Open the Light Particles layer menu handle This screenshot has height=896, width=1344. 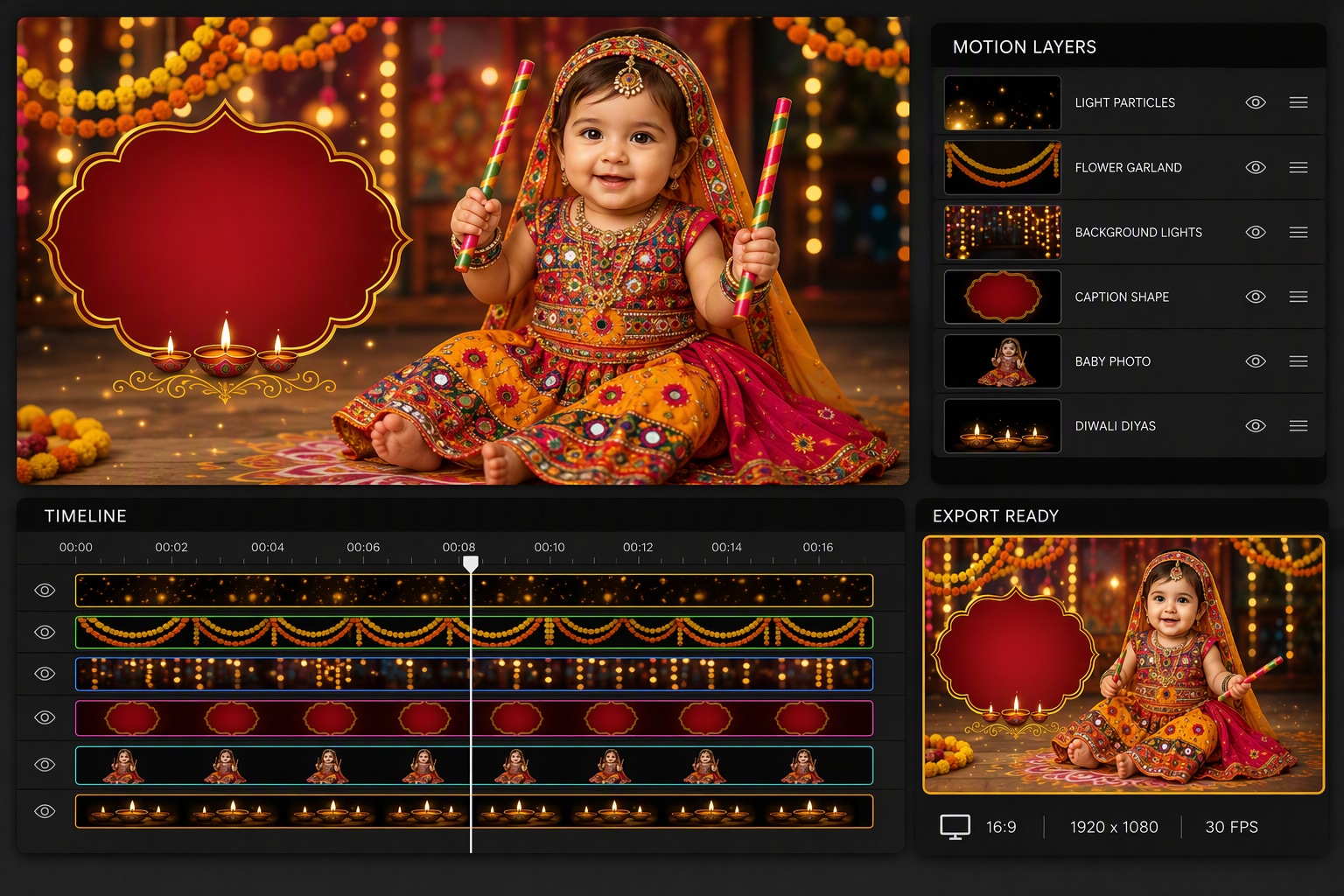pyautogui.click(x=1298, y=102)
